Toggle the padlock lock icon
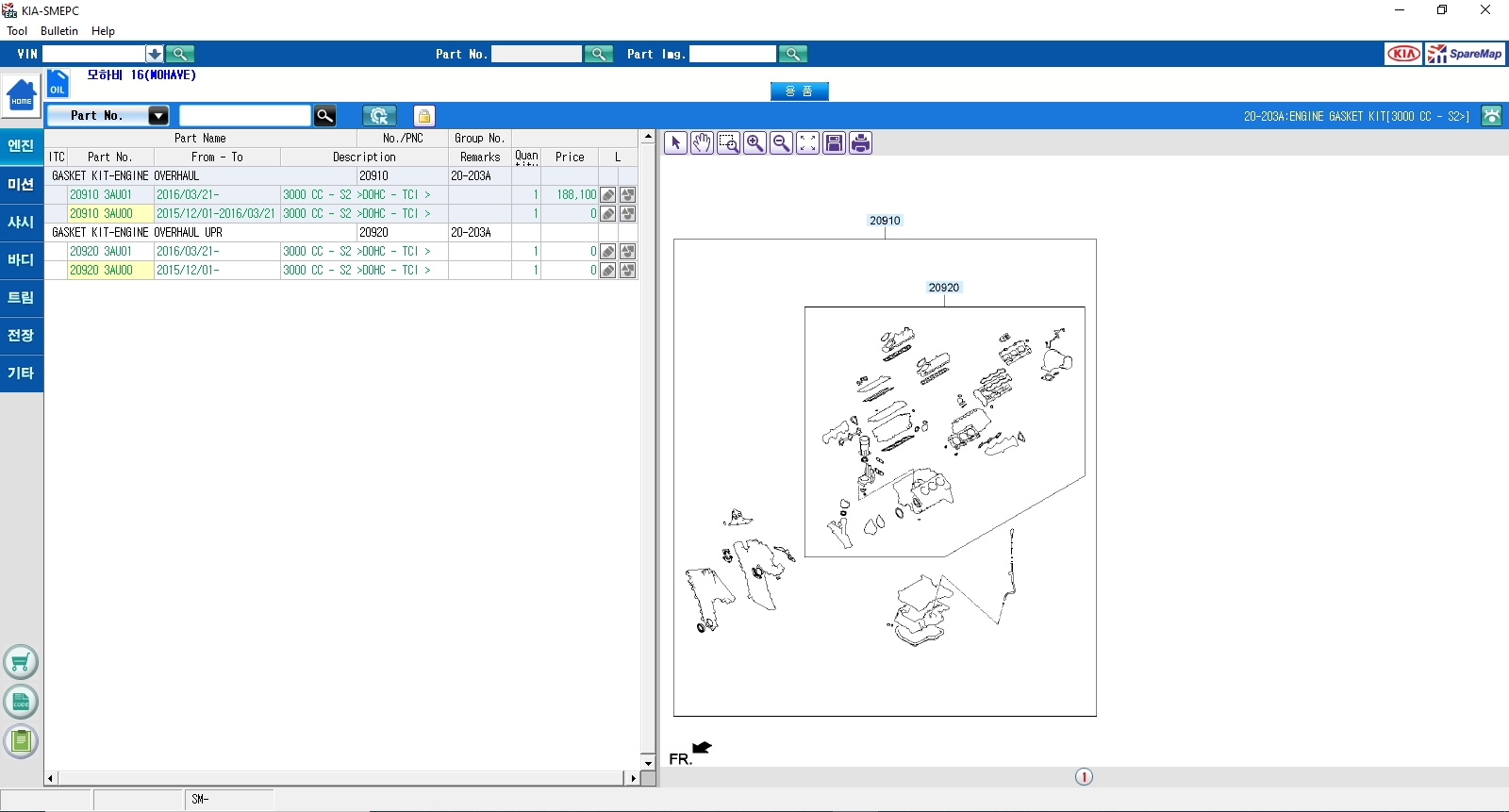 tap(424, 116)
